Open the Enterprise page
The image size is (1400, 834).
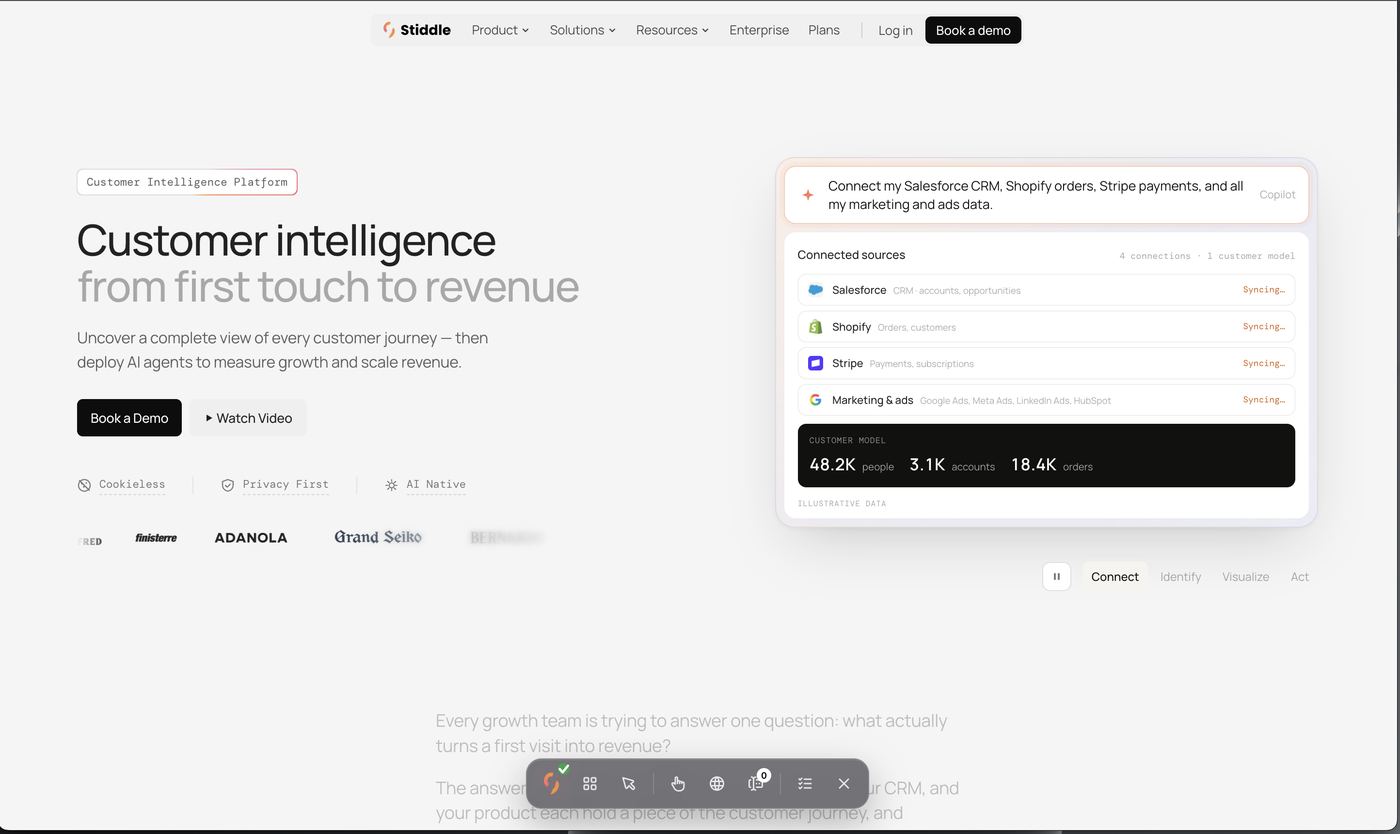[759, 30]
